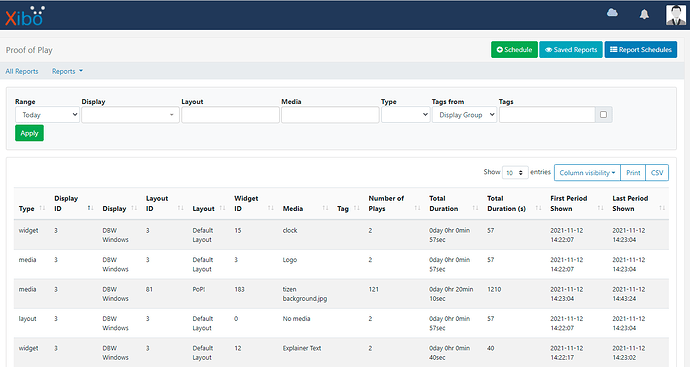Expand the Display selector dropdown
This screenshot has width=690, height=367.
click(130, 115)
